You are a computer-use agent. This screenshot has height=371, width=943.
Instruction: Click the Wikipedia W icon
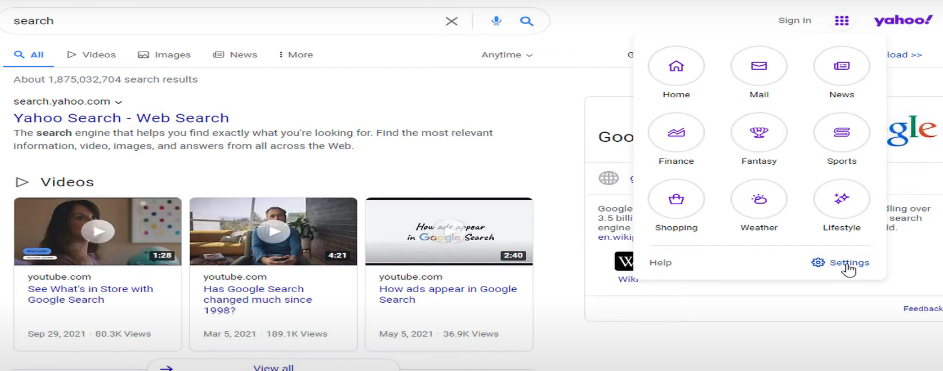624,261
